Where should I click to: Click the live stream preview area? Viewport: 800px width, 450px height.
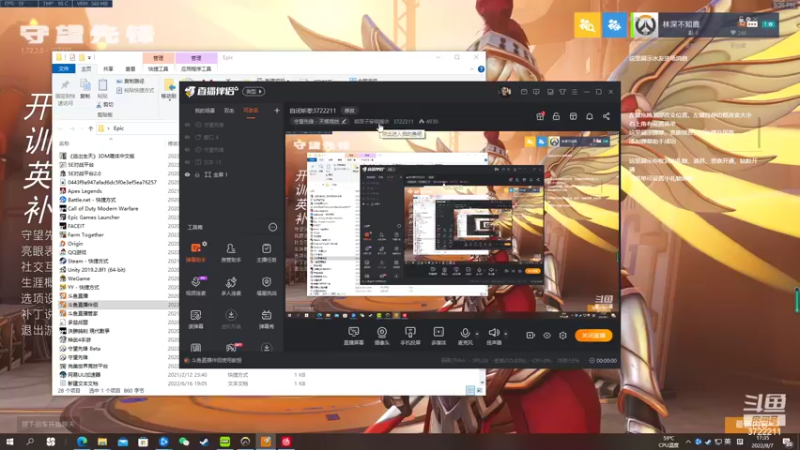click(x=452, y=224)
